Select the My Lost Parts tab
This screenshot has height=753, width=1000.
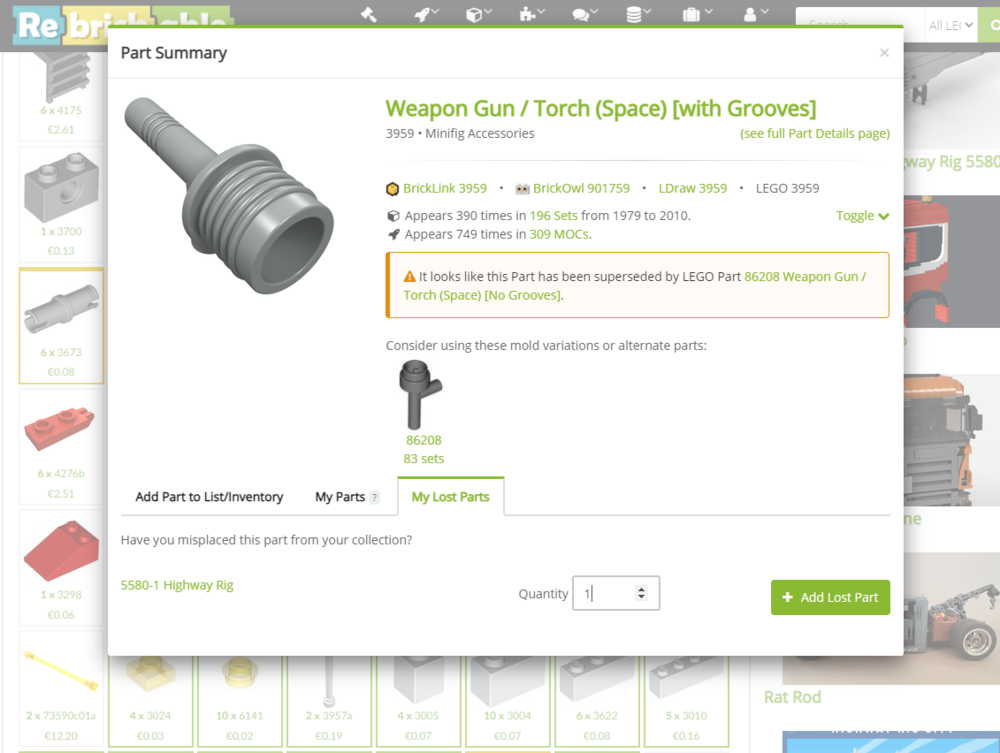pyautogui.click(x=450, y=497)
